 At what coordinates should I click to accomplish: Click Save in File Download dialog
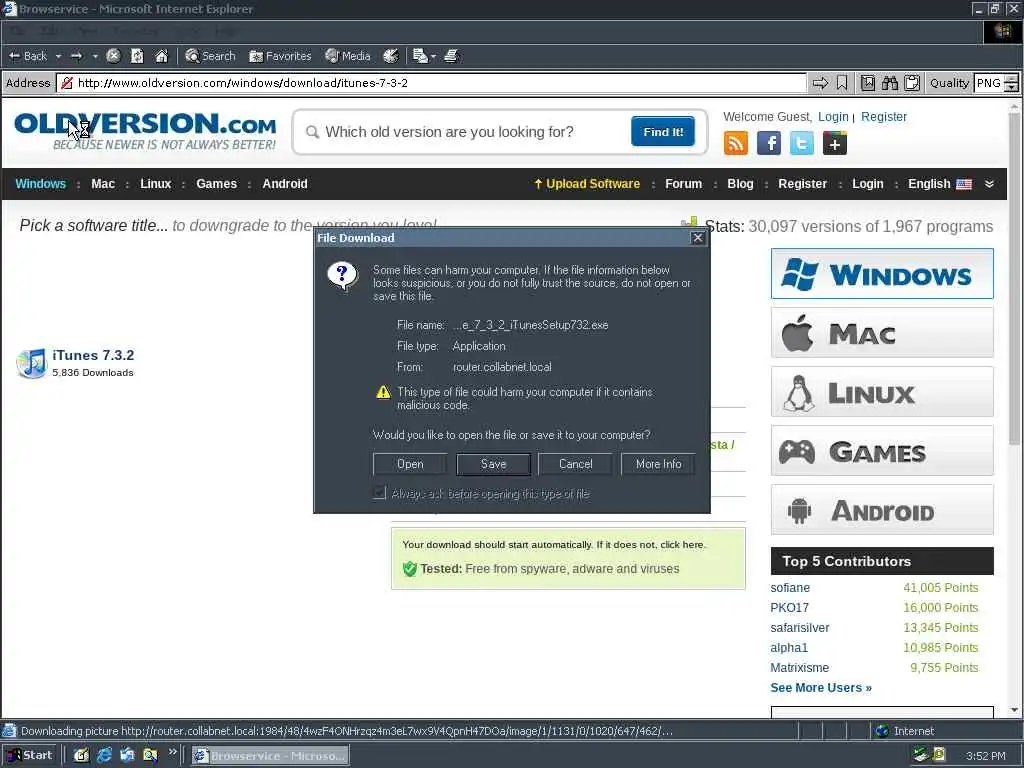click(493, 464)
